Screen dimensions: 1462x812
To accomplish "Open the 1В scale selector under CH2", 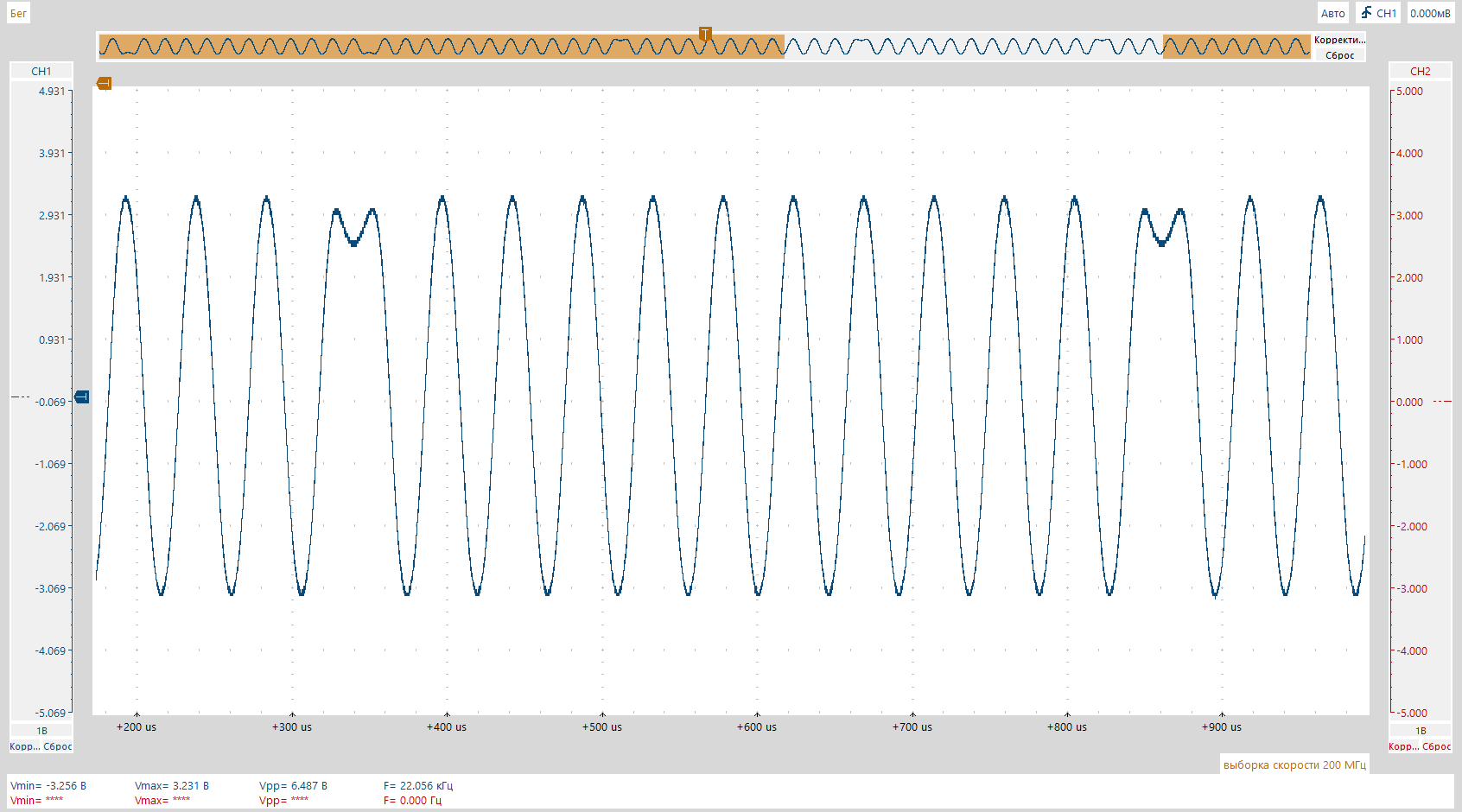I will click(1420, 731).
